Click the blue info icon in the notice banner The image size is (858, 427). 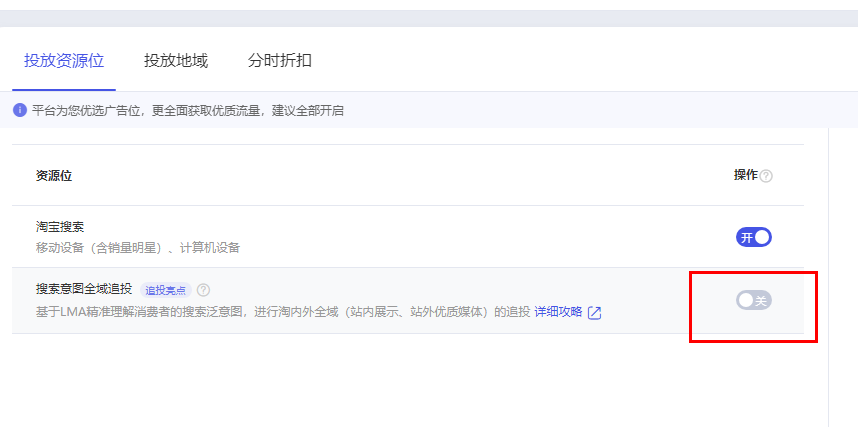(x=20, y=110)
